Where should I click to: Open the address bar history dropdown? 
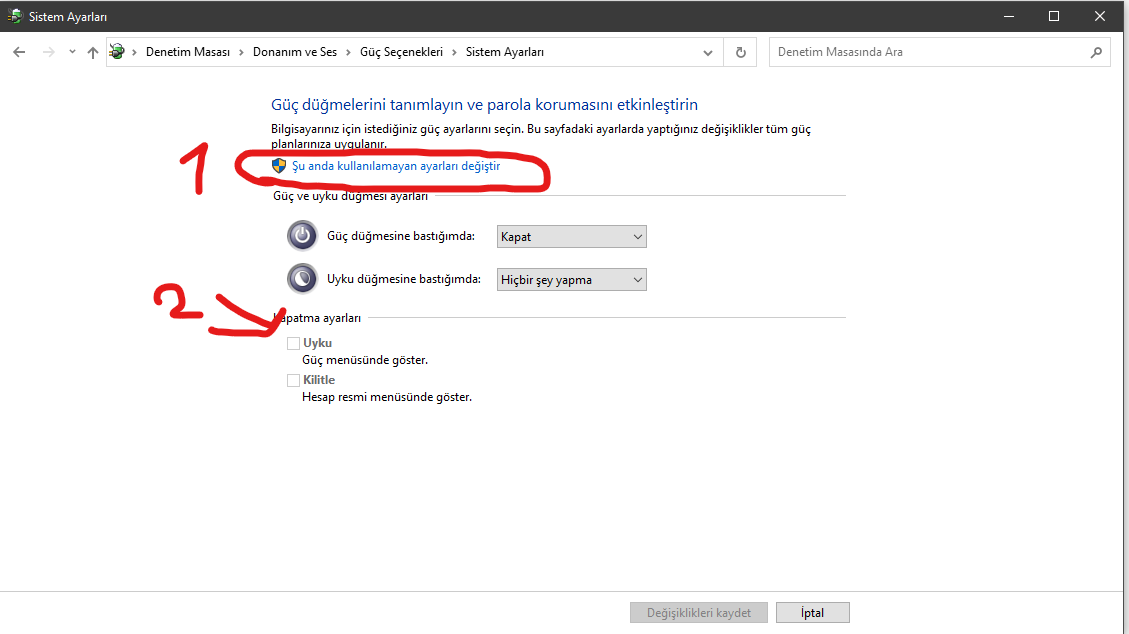click(708, 53)
